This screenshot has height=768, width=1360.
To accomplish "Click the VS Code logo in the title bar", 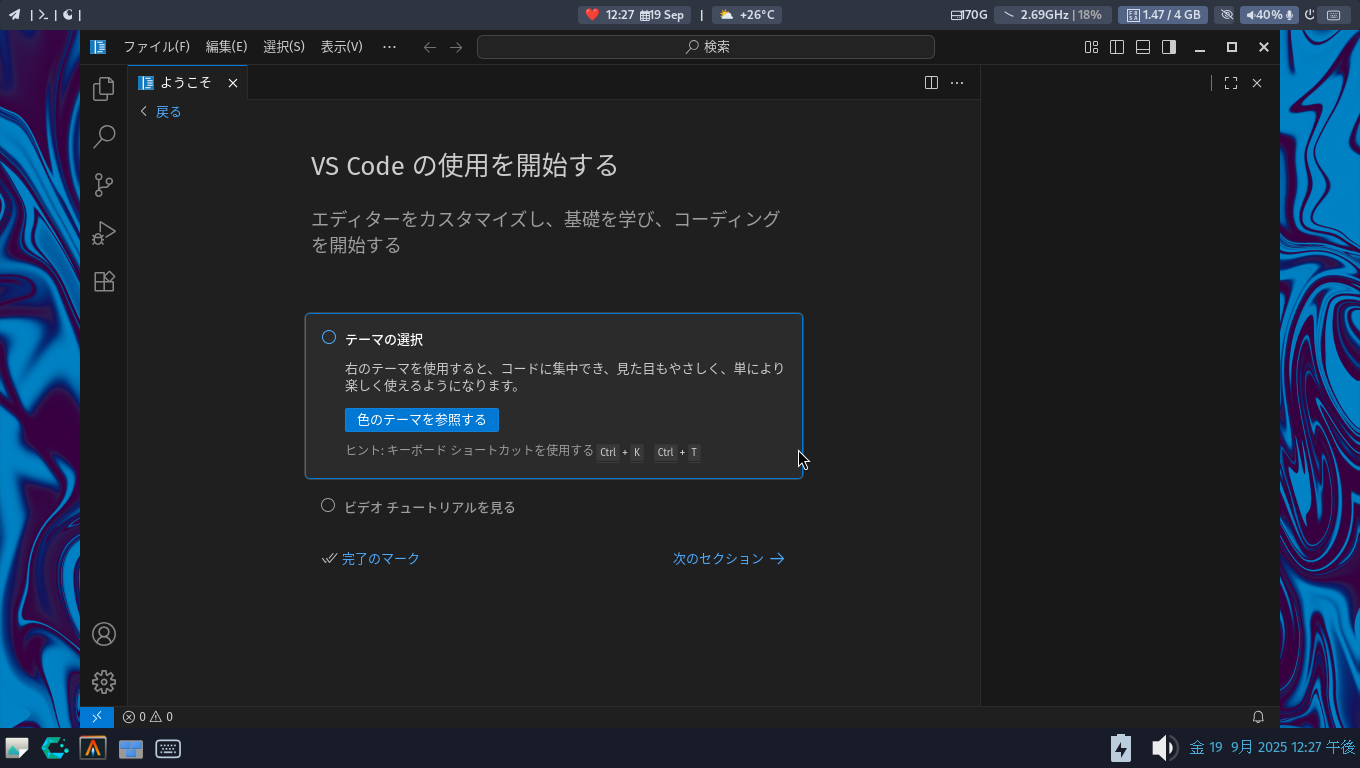I will (98, 47).
